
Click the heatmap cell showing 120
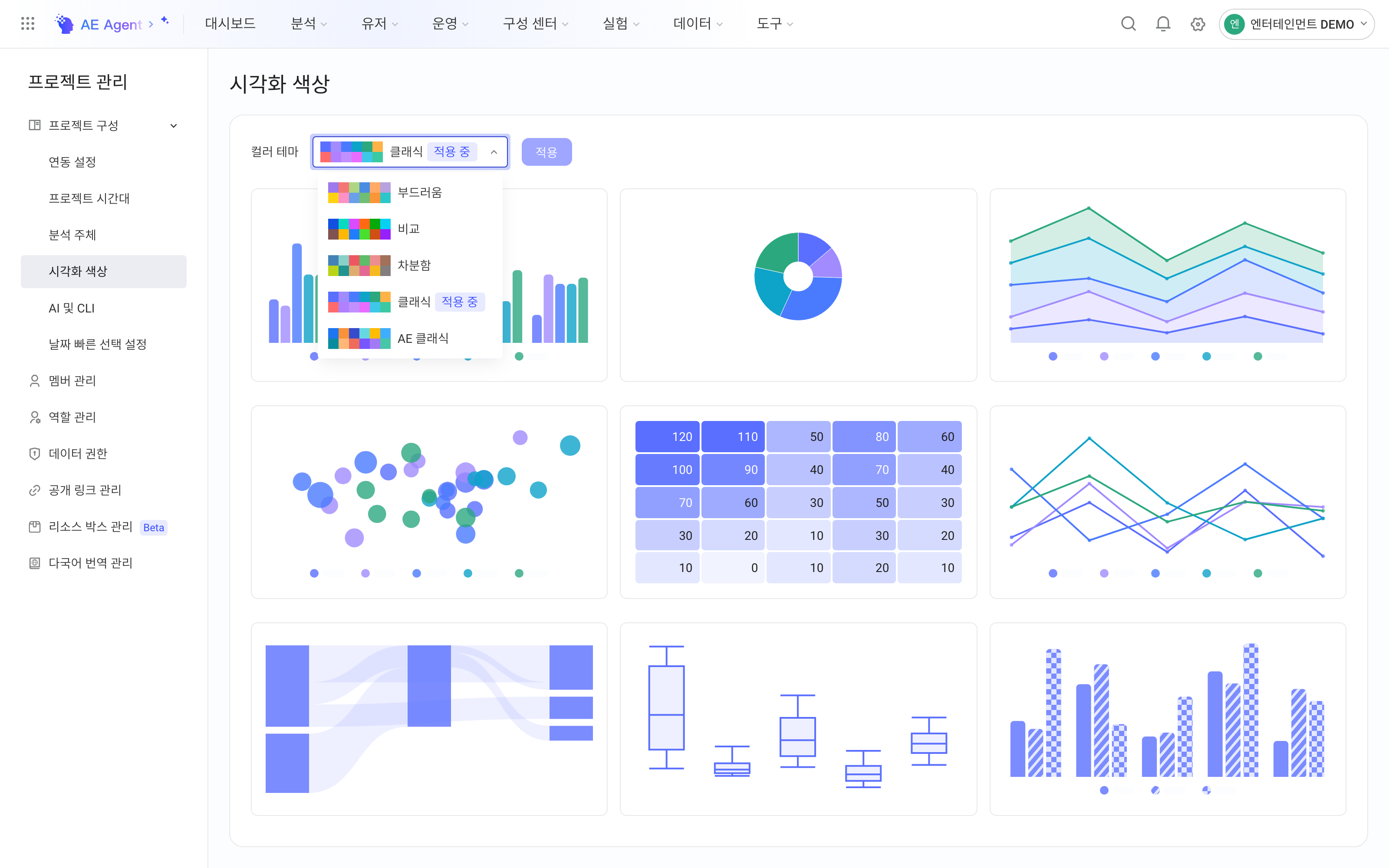click(x=667, y=437)
